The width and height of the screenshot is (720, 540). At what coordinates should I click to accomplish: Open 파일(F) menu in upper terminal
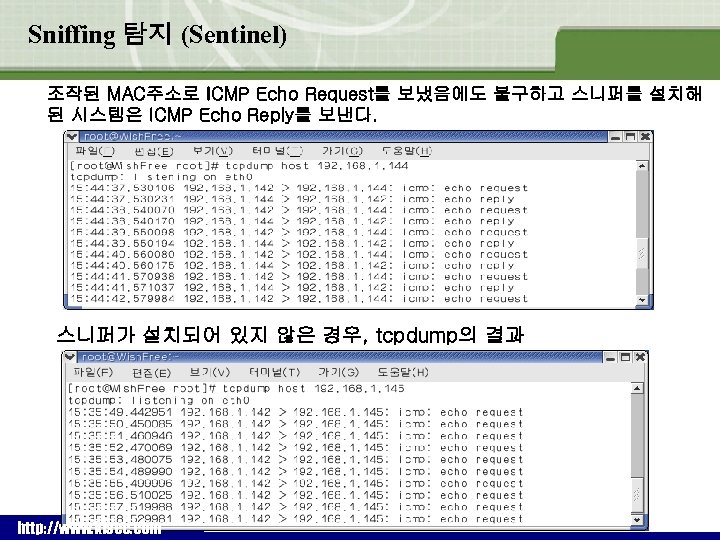pos(95,151)
